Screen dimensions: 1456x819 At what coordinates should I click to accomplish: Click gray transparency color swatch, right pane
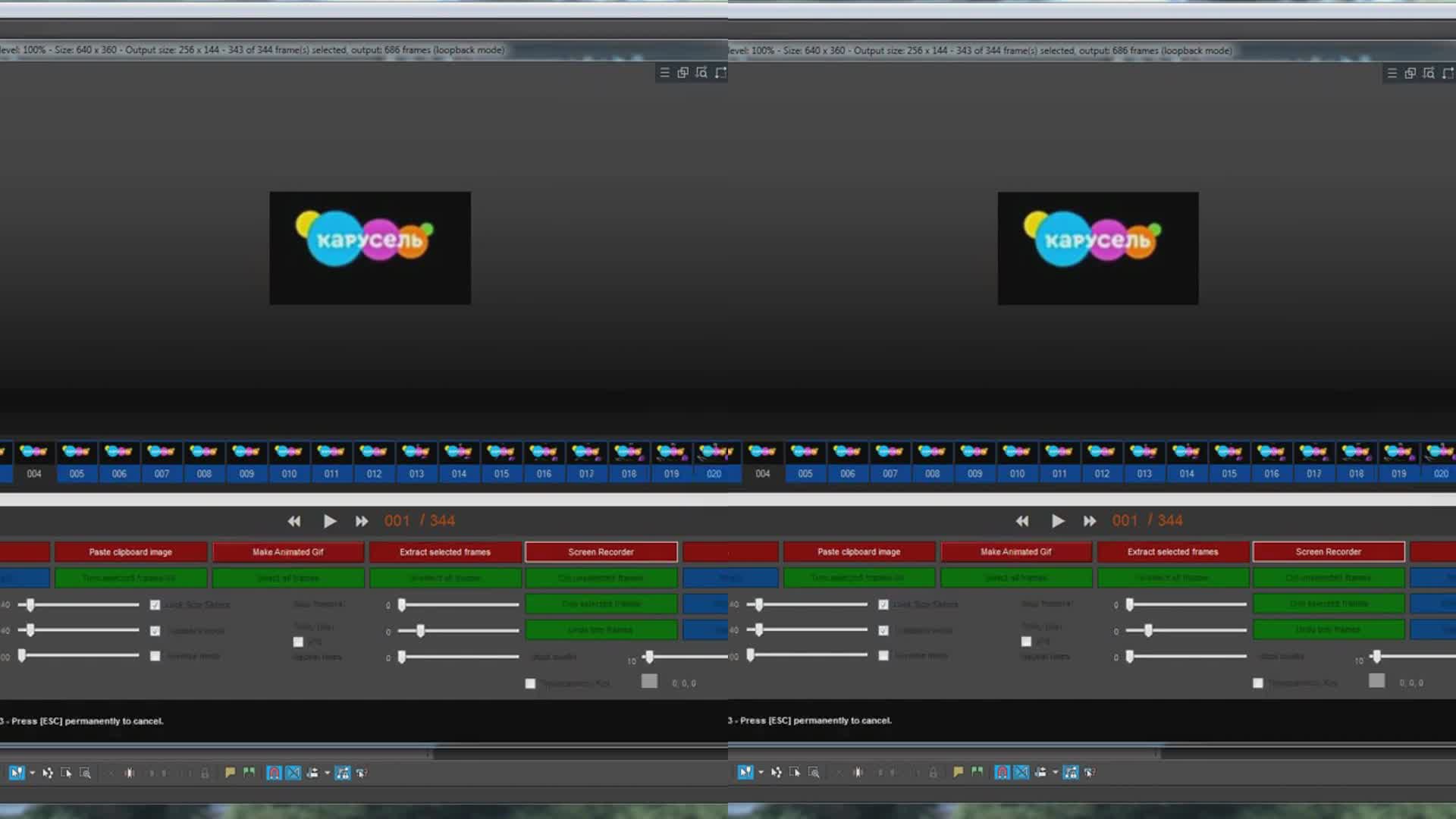pos(1377,681)
